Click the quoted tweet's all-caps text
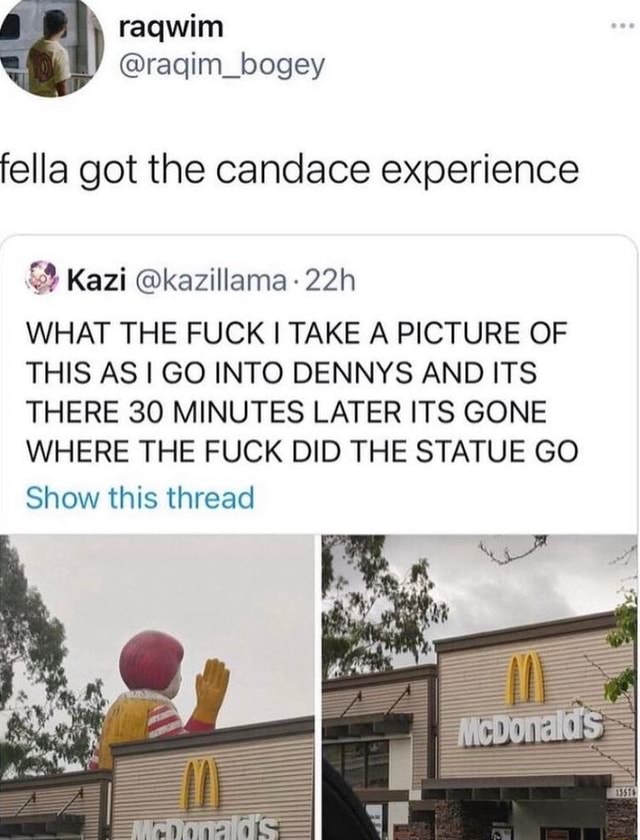This screenshot has width=640, height=840. point(302,391)
